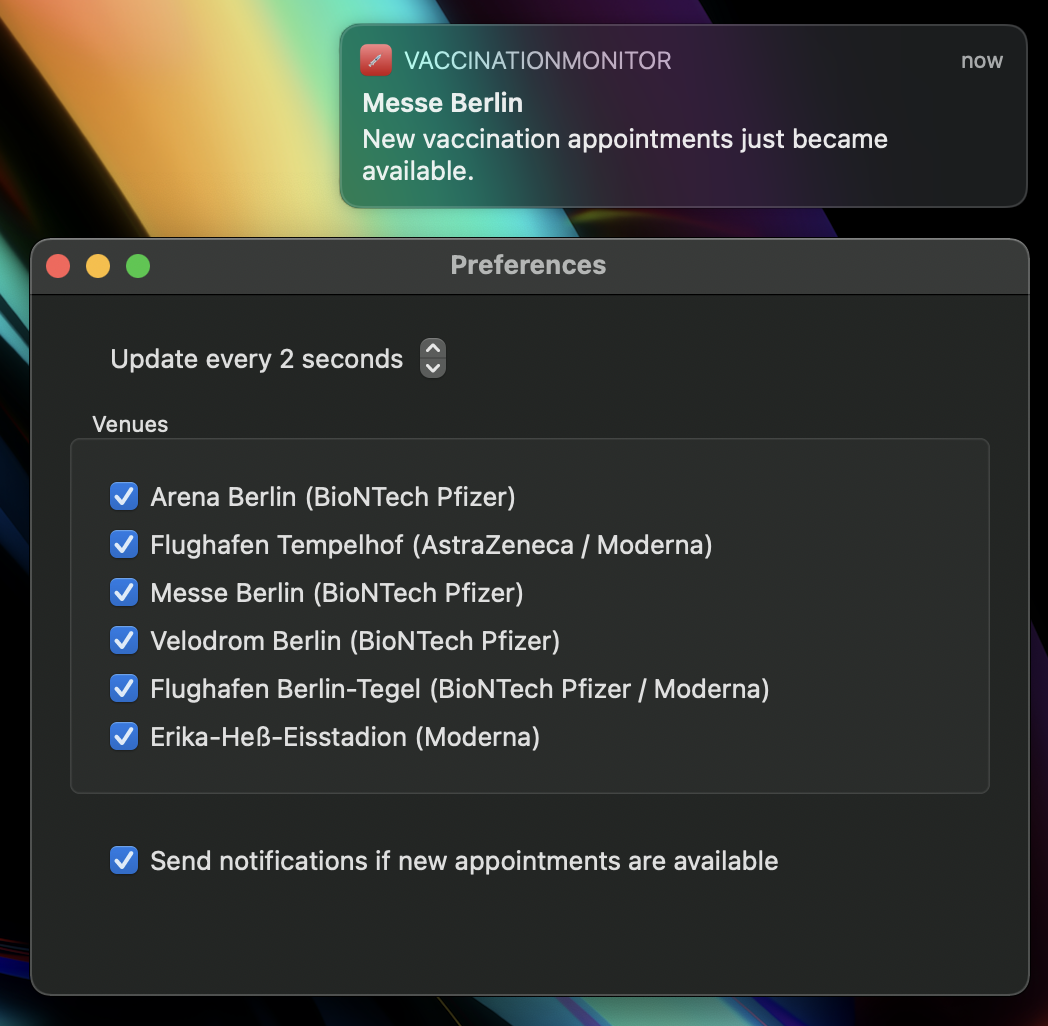This screenshot has width=1048, height=1026.
Task: Click the Preferences window title
Action: pos(528,265)
